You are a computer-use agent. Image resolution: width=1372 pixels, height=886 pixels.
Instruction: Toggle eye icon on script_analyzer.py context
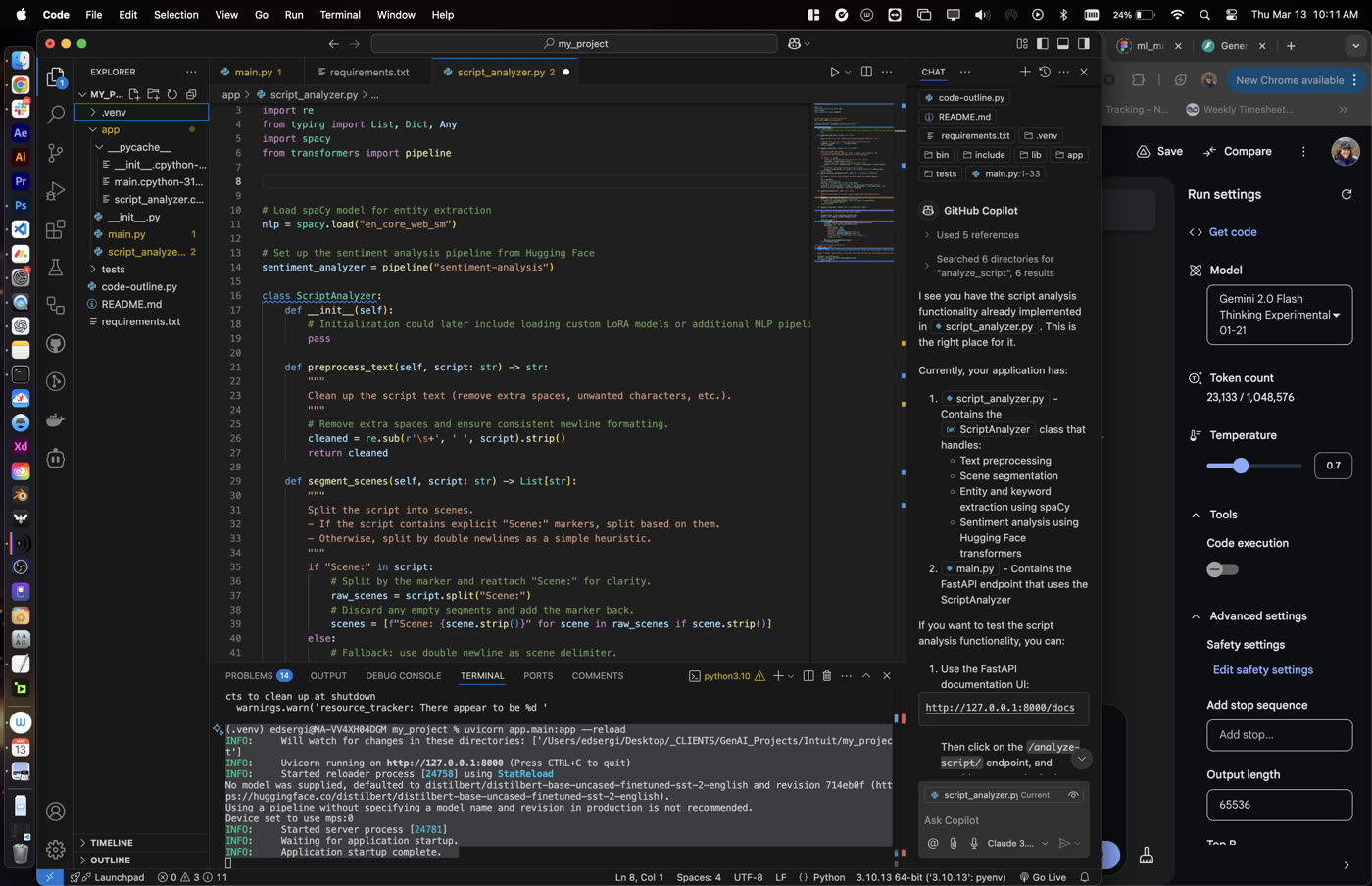(1074, 795)
